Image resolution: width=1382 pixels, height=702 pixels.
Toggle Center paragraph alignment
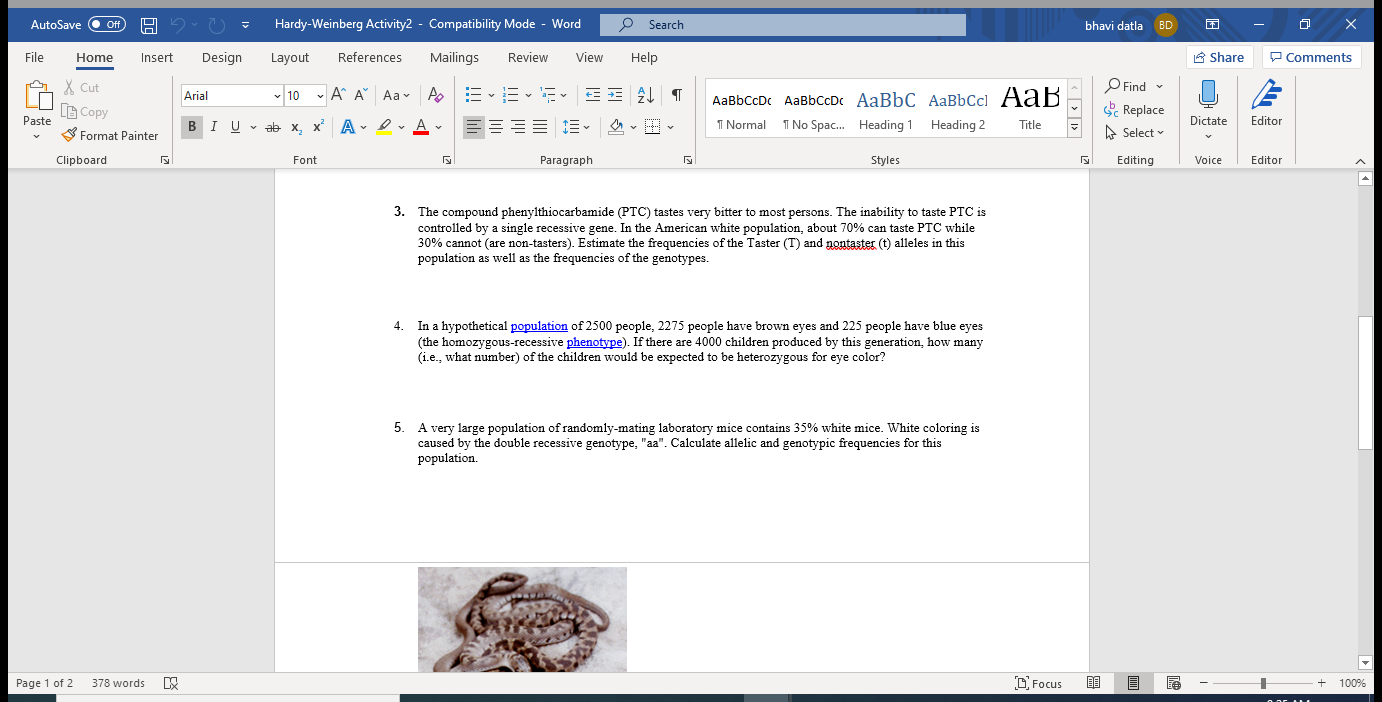click(x=496, y=127)
